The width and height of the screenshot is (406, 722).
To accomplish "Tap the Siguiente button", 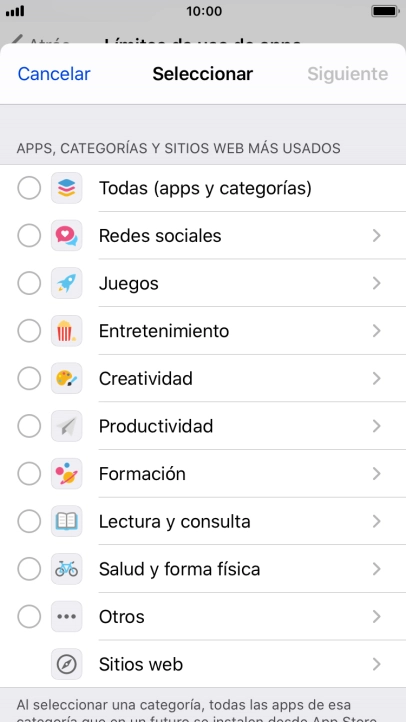I will (348, 74).
